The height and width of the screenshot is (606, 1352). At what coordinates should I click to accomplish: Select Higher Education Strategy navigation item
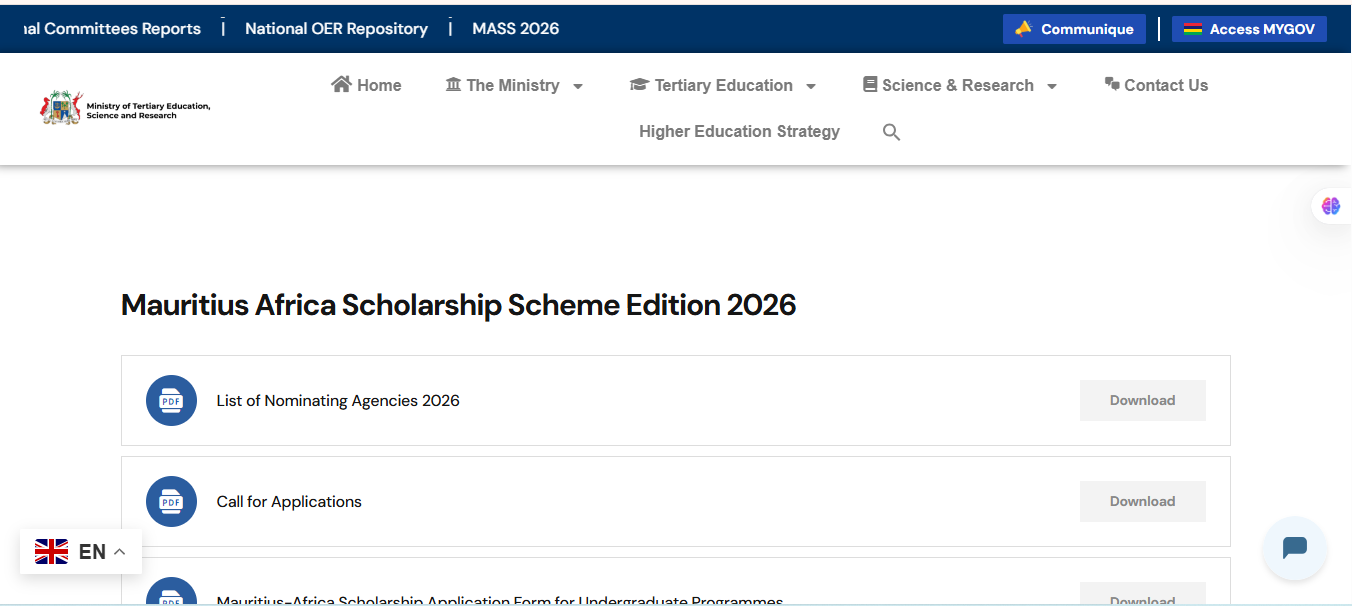click(738, 131)
